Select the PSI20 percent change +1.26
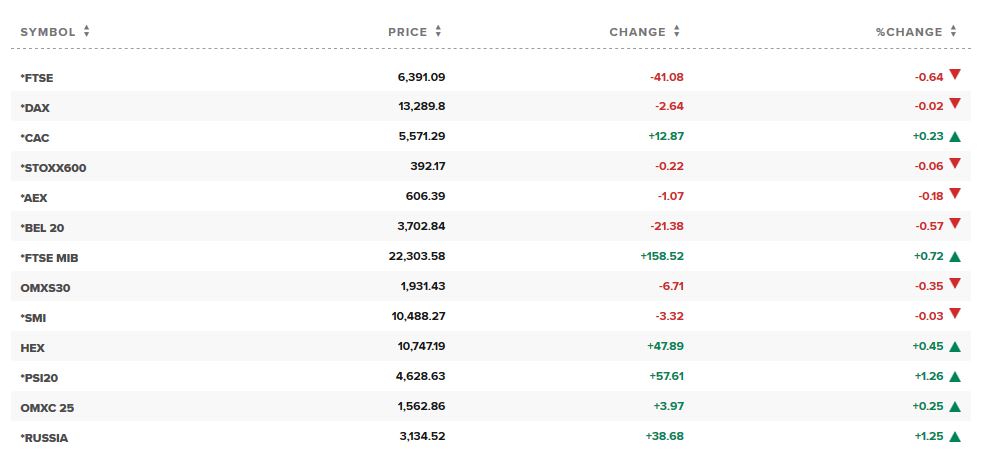The image size is (986, 469). pyautogui.click(x=929, y=377)
